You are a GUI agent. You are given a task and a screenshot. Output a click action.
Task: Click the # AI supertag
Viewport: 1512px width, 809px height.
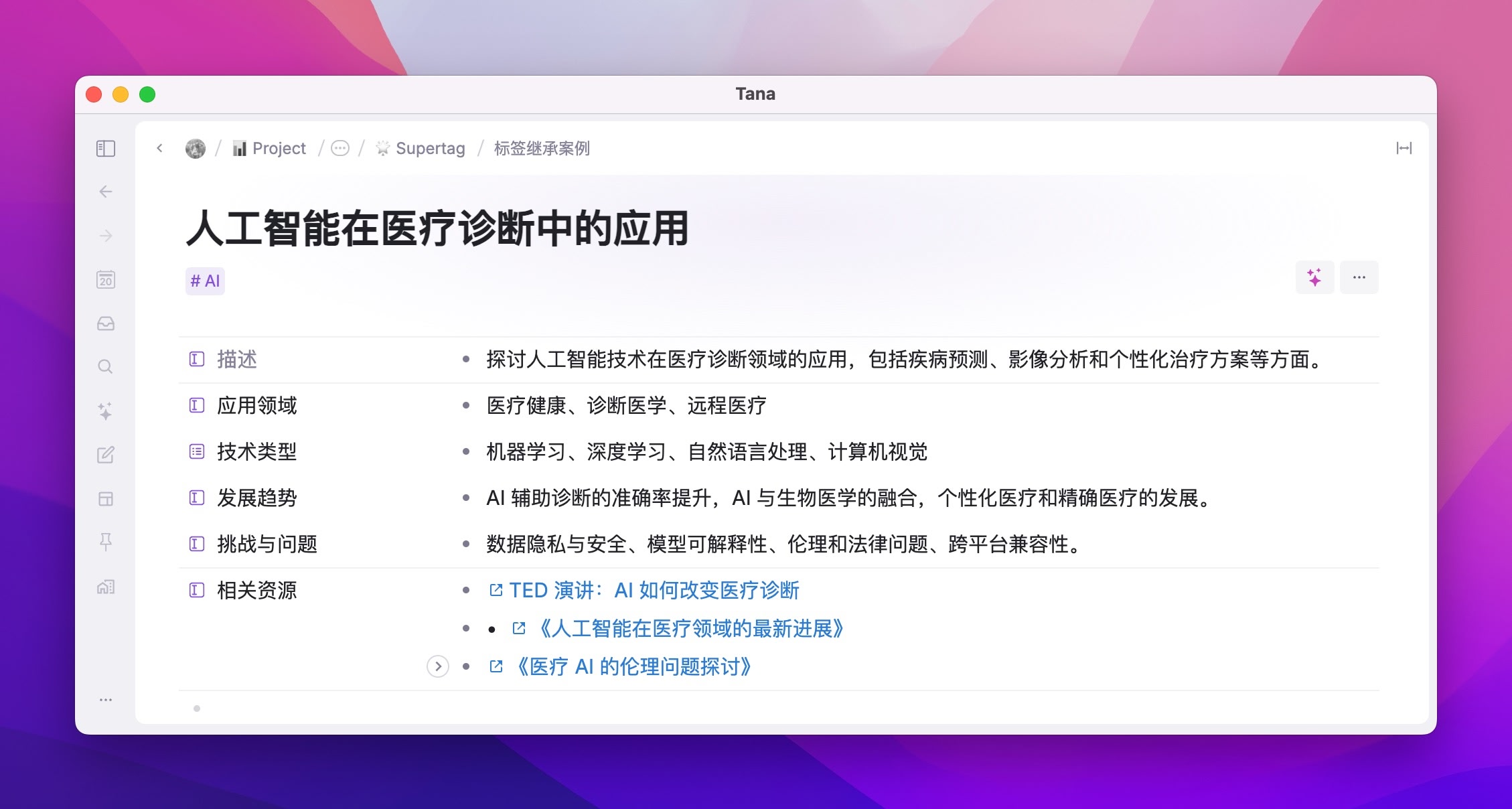(205, 281)
